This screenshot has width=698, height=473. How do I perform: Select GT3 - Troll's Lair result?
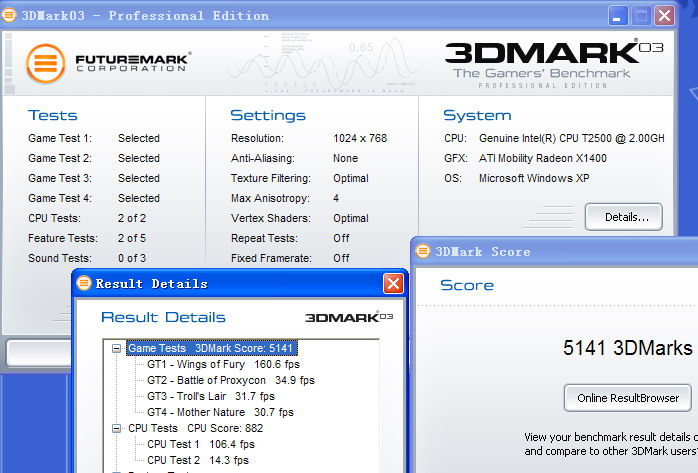coord(210,396)
